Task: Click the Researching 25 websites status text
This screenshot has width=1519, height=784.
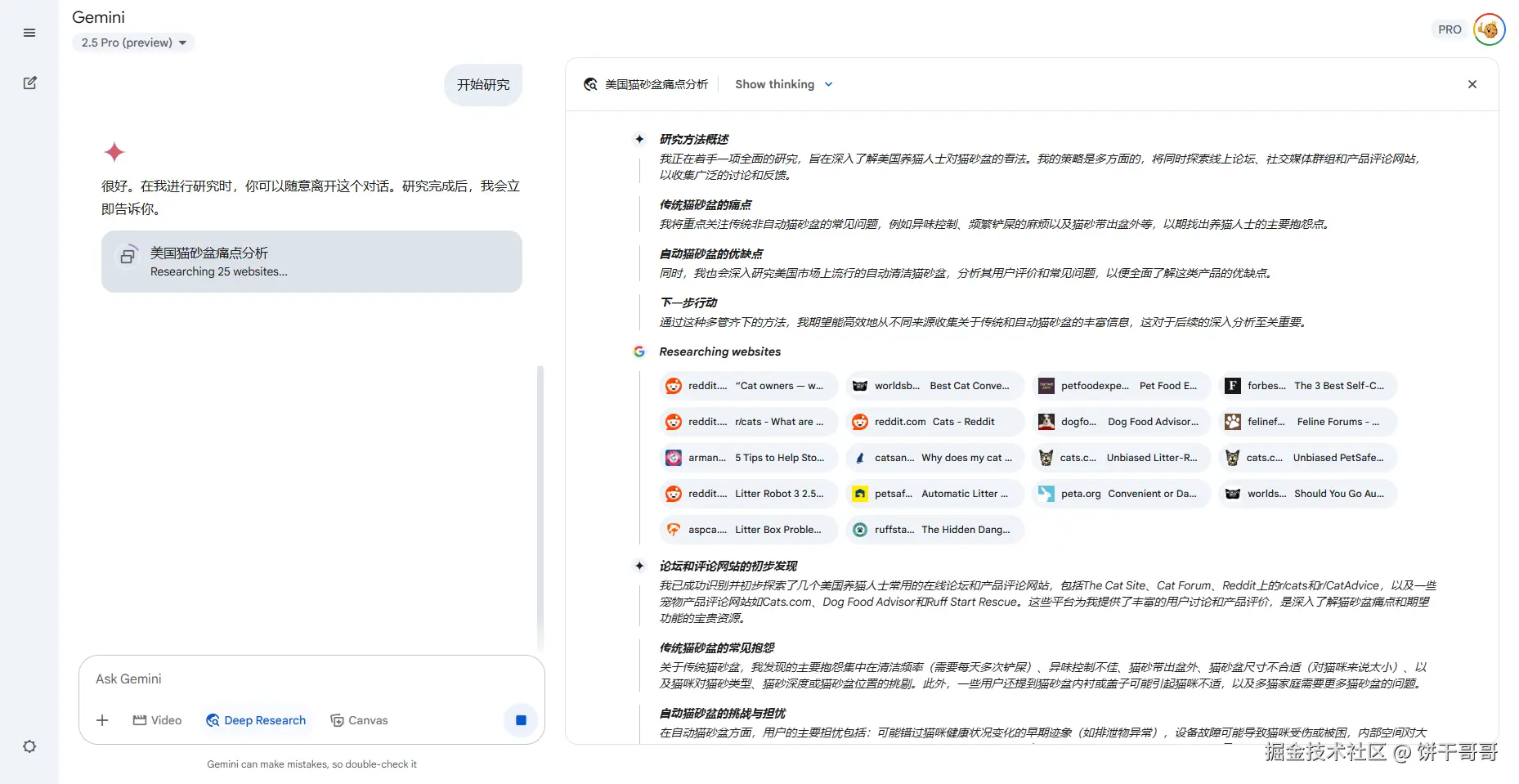Action: pyautogui.click(x=218, y=272)
